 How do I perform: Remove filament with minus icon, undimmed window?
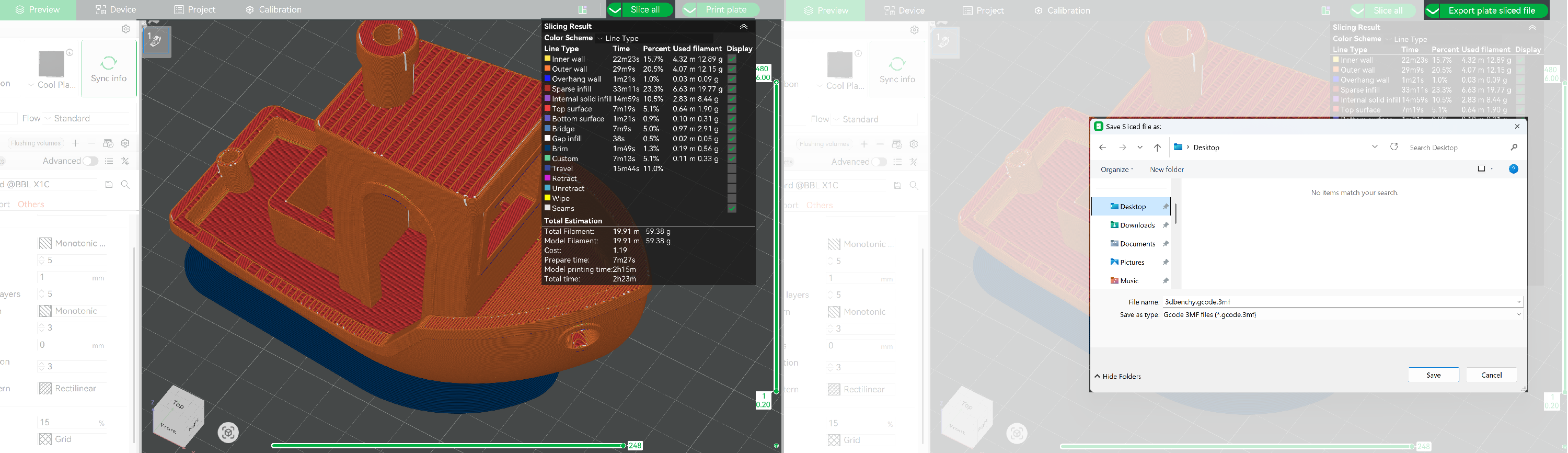click(x=92, y=143)
